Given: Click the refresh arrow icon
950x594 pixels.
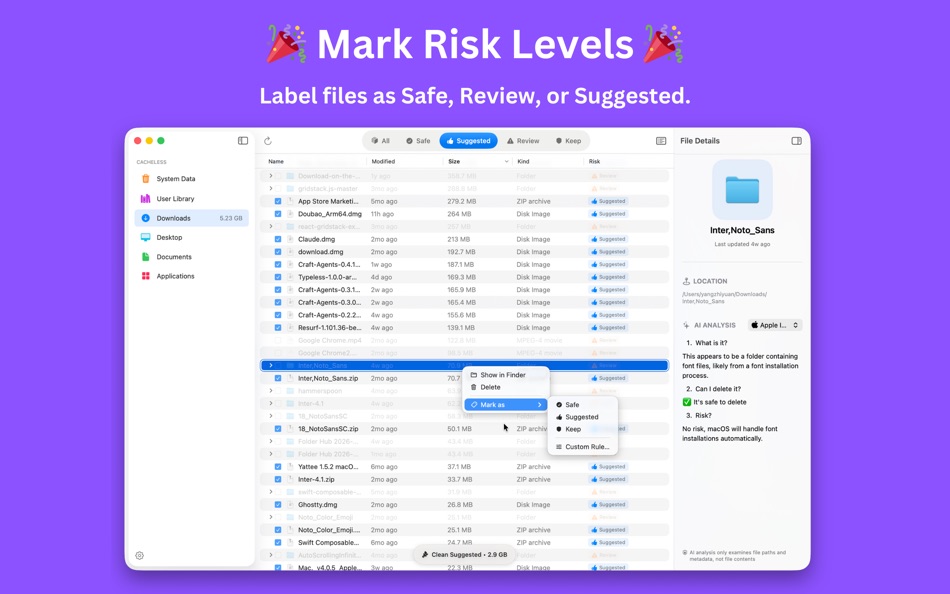Looking at the screenshot, I should [268, 141].
